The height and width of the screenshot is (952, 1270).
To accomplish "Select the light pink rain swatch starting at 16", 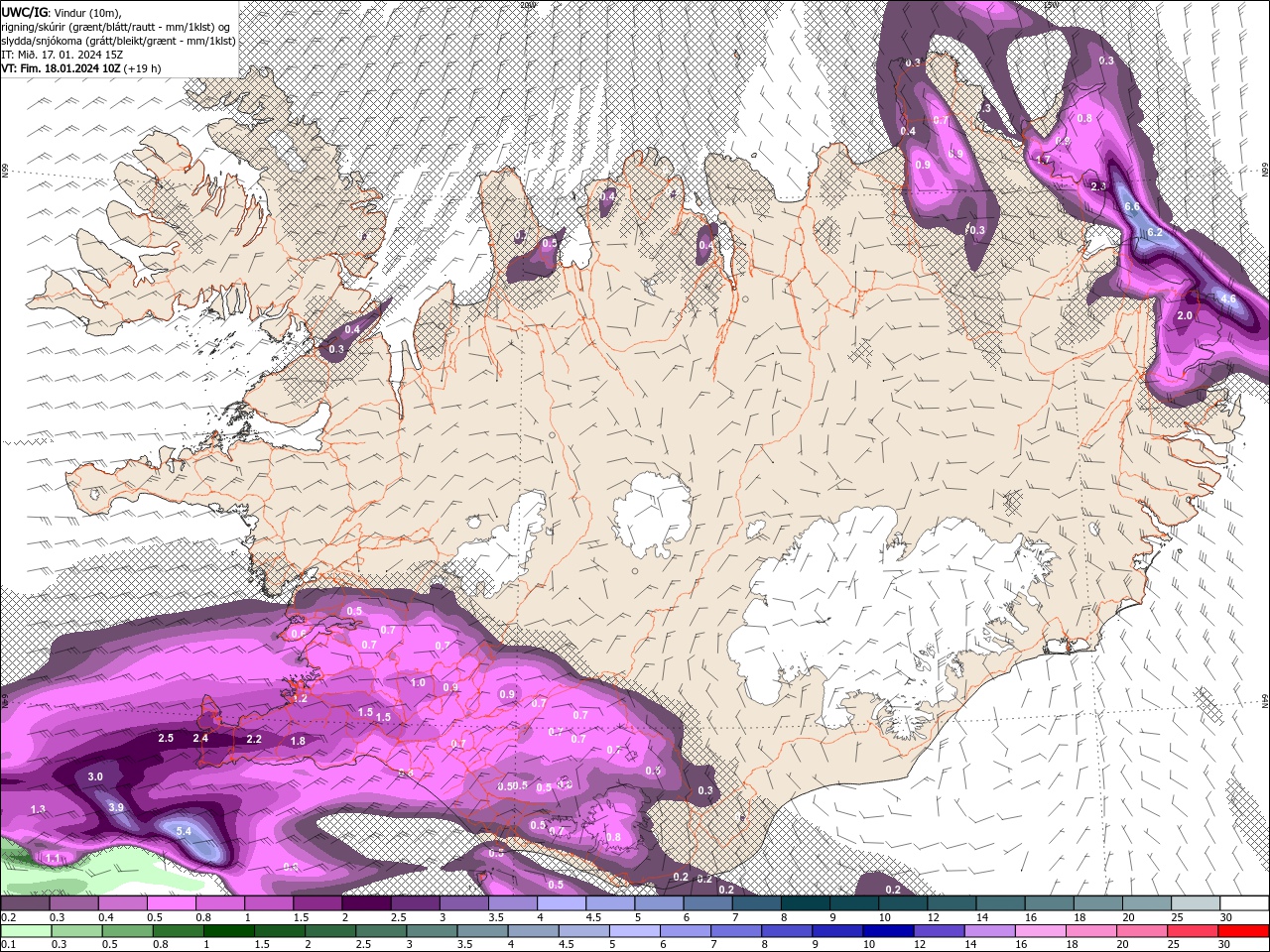I will (x=1040, y=931).
